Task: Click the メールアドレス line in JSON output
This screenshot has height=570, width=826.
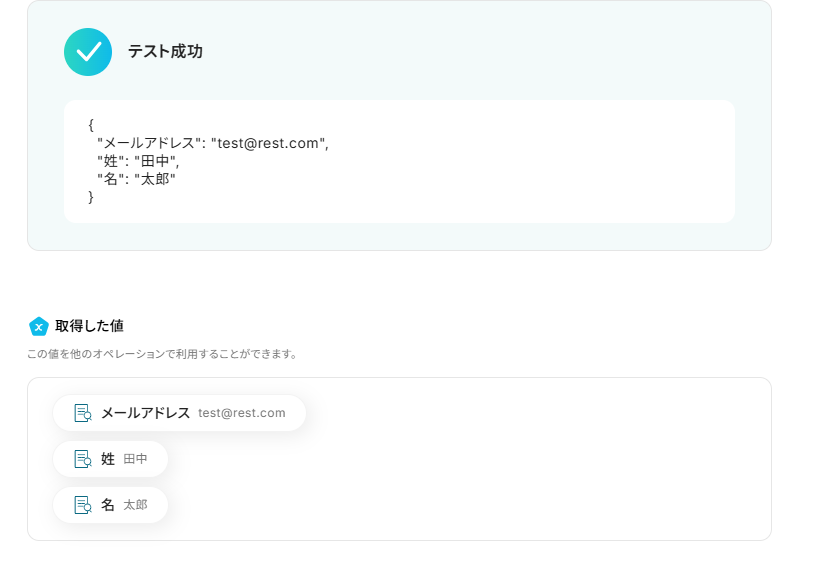Action: (212, 143)
